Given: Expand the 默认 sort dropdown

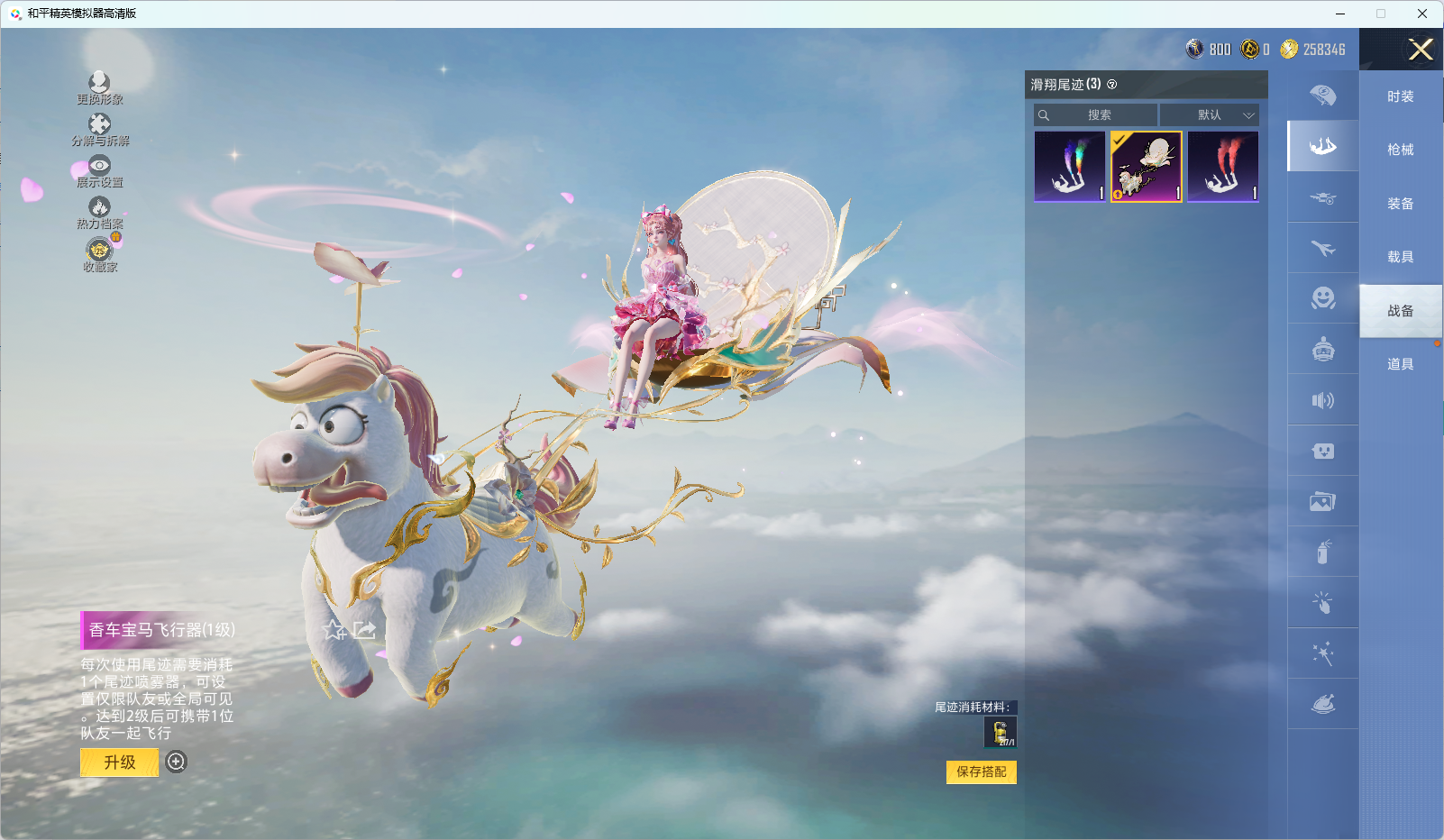Looking at the screenshot, I should tap(1210, 115).
